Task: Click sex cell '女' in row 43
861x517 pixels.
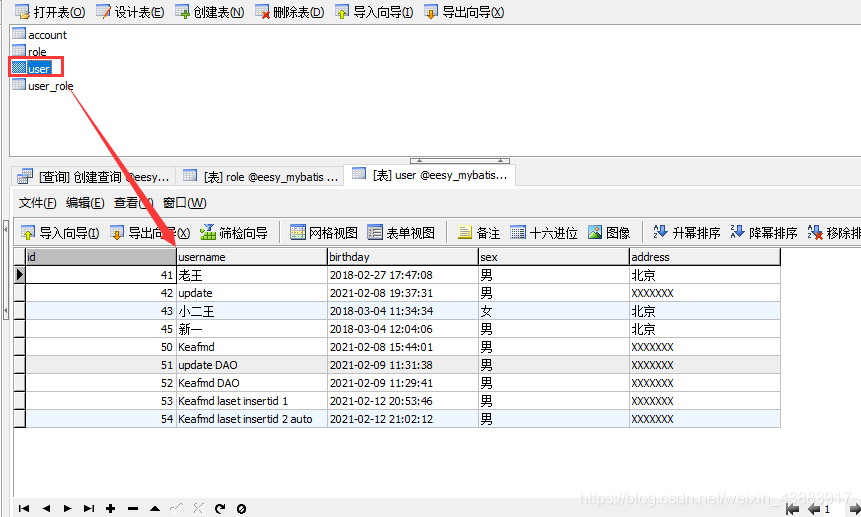Action: pyautogui.click(x=554, y=311)
